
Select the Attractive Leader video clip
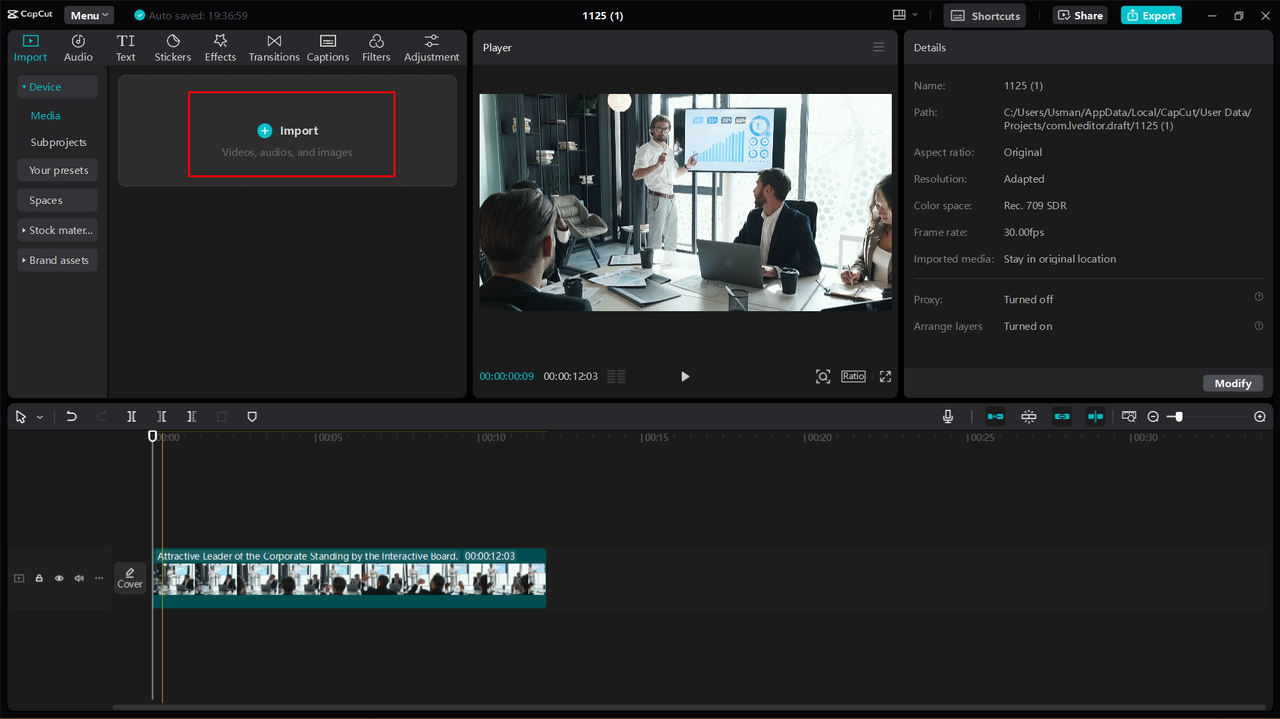point(349,578)
